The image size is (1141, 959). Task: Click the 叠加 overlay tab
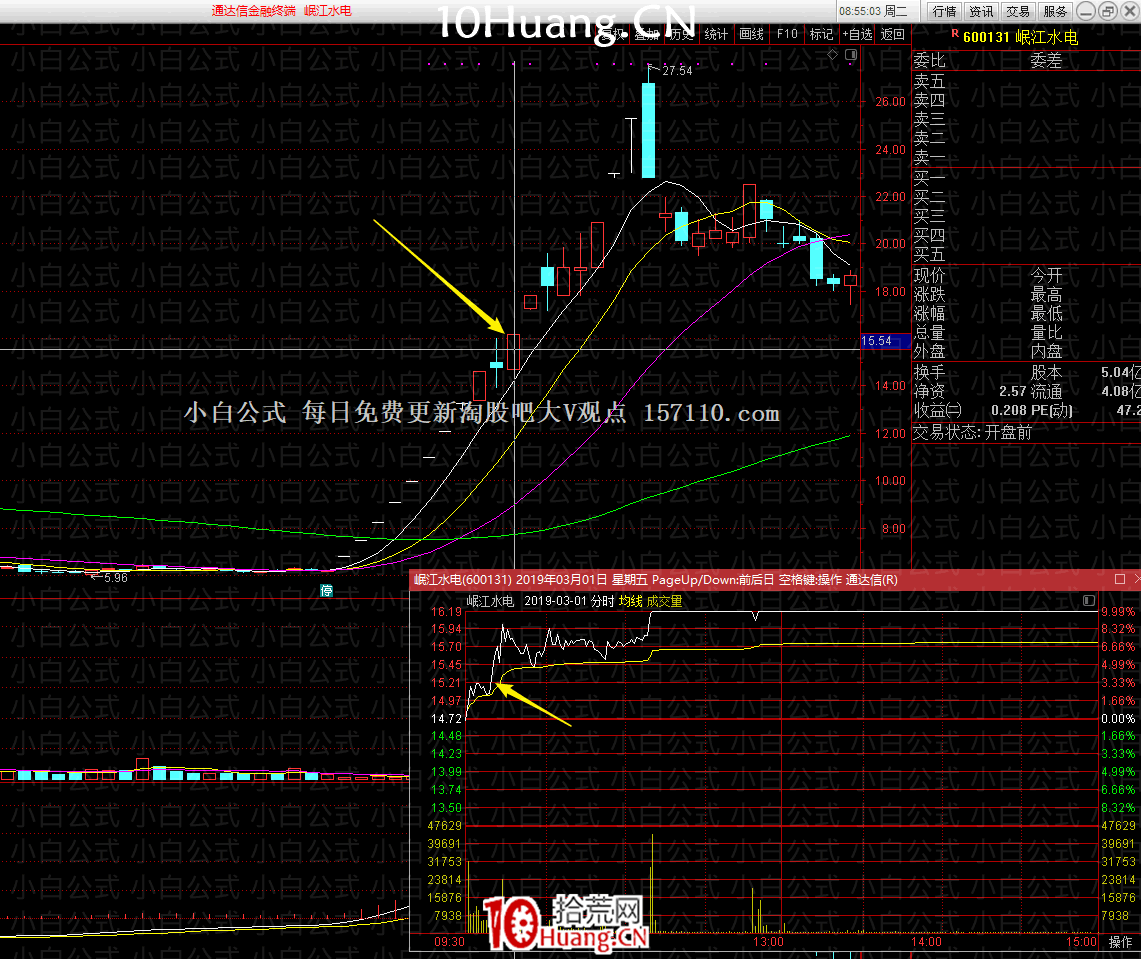(x=646, y=34)
